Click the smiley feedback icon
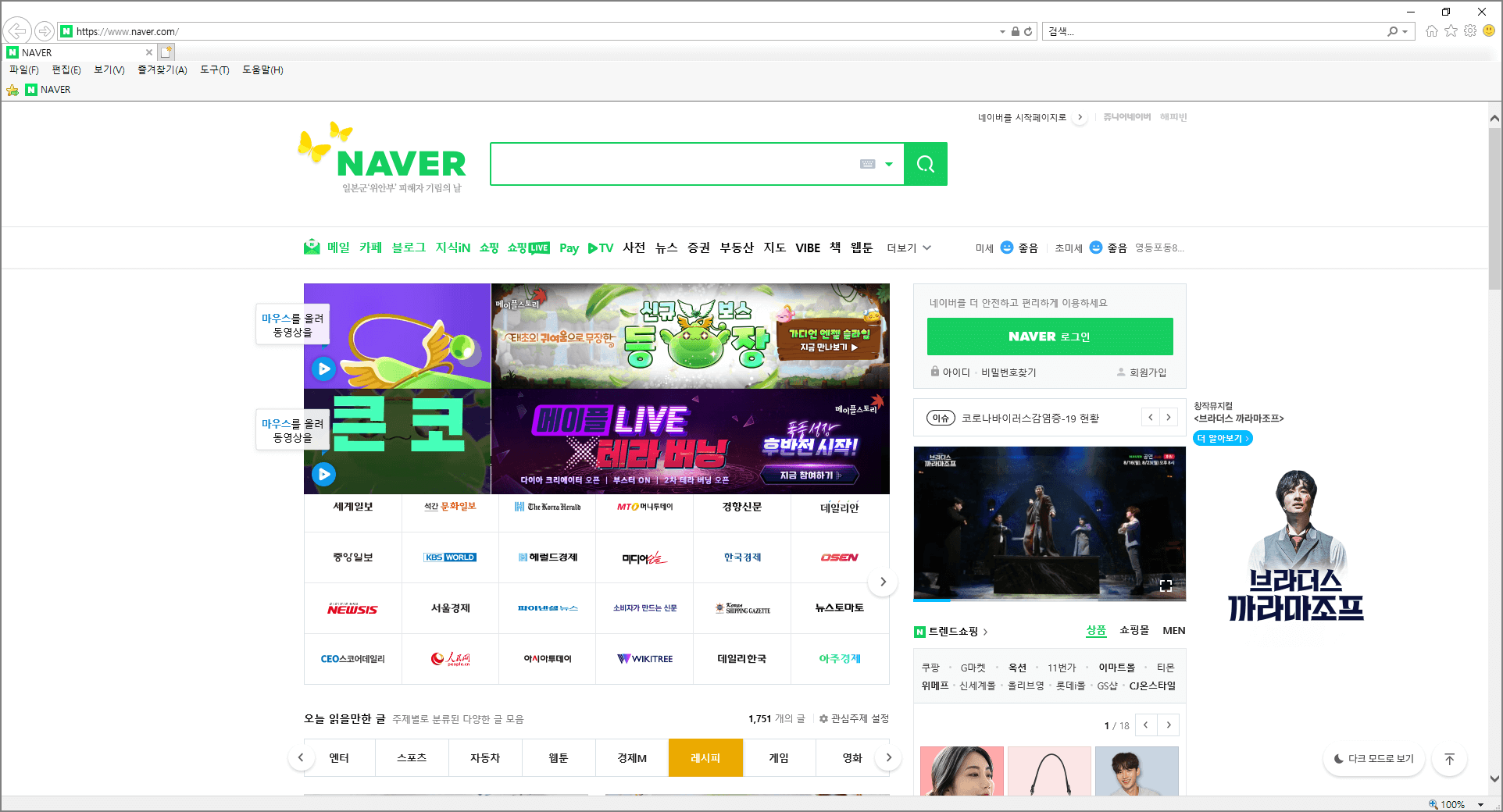This screenshot has height=812, width=1503. tap(1489, 31)
